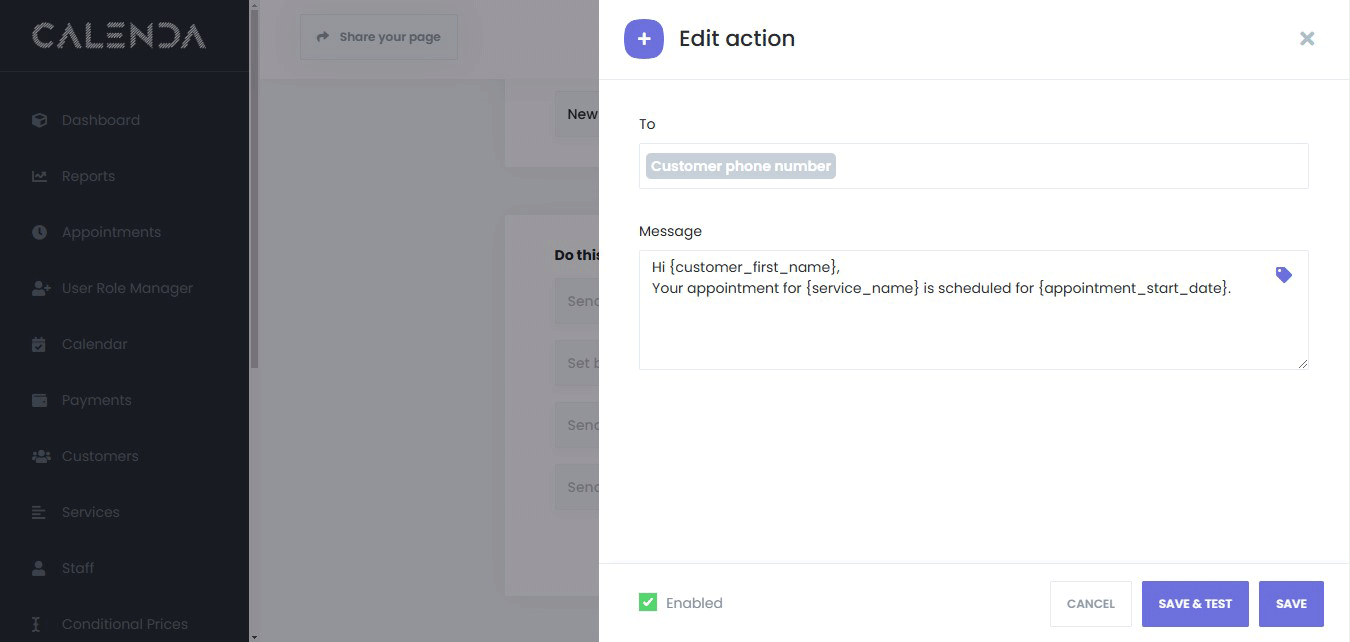Click inside the Message text area
Viewport: 1350px width, 642px height.
tap(960, 330)
